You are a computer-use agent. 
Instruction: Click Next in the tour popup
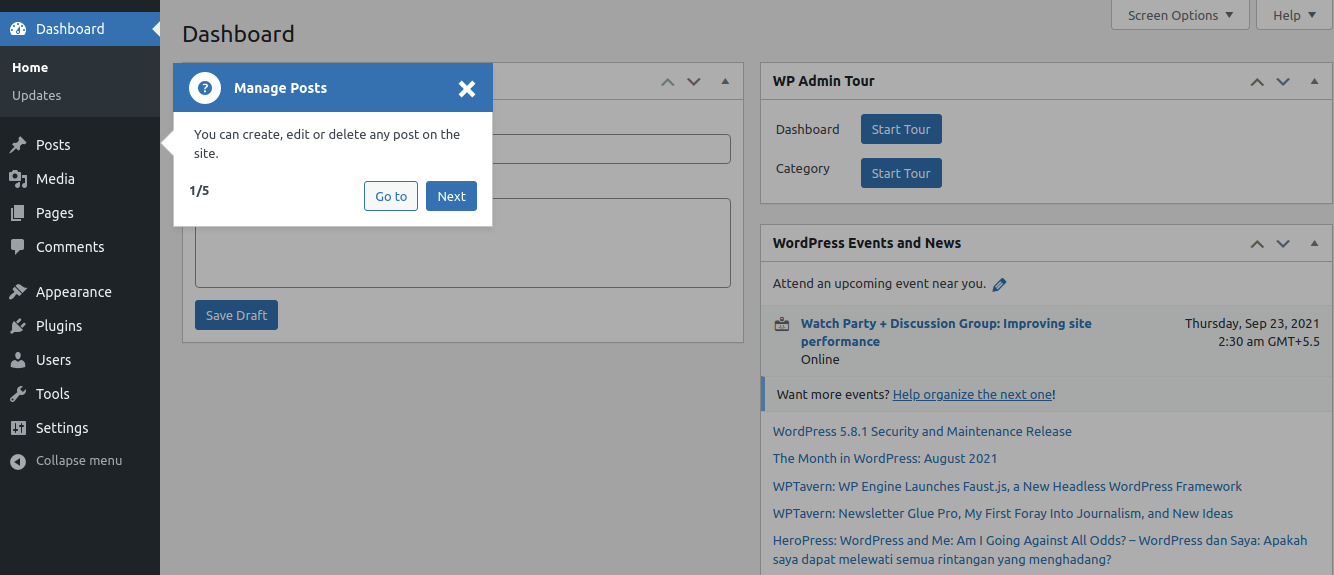[451, 196]
